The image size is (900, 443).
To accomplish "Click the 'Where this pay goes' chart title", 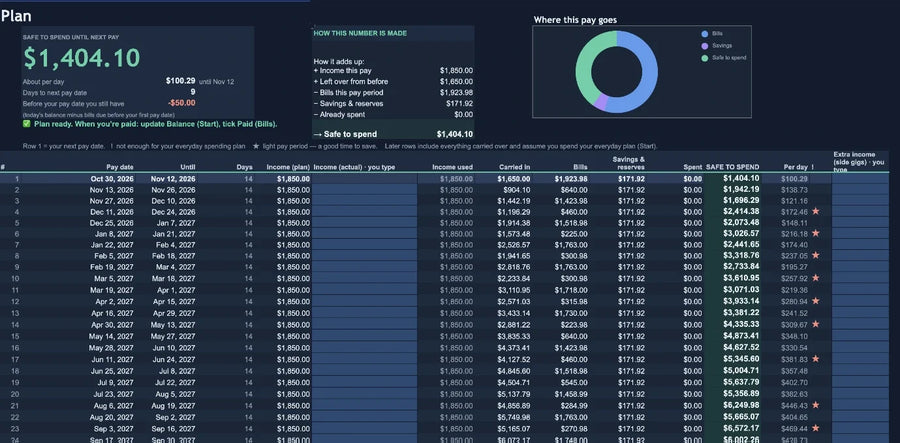I will tap(575, 20).
